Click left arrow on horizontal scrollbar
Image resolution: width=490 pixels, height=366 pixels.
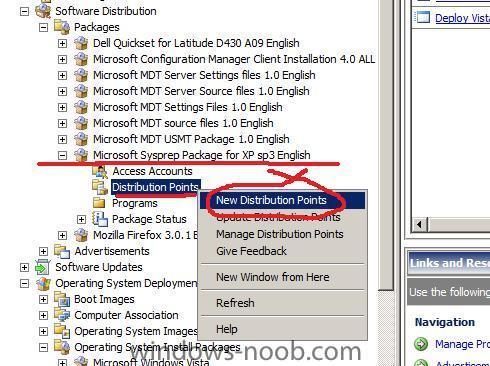click(420, 224)
